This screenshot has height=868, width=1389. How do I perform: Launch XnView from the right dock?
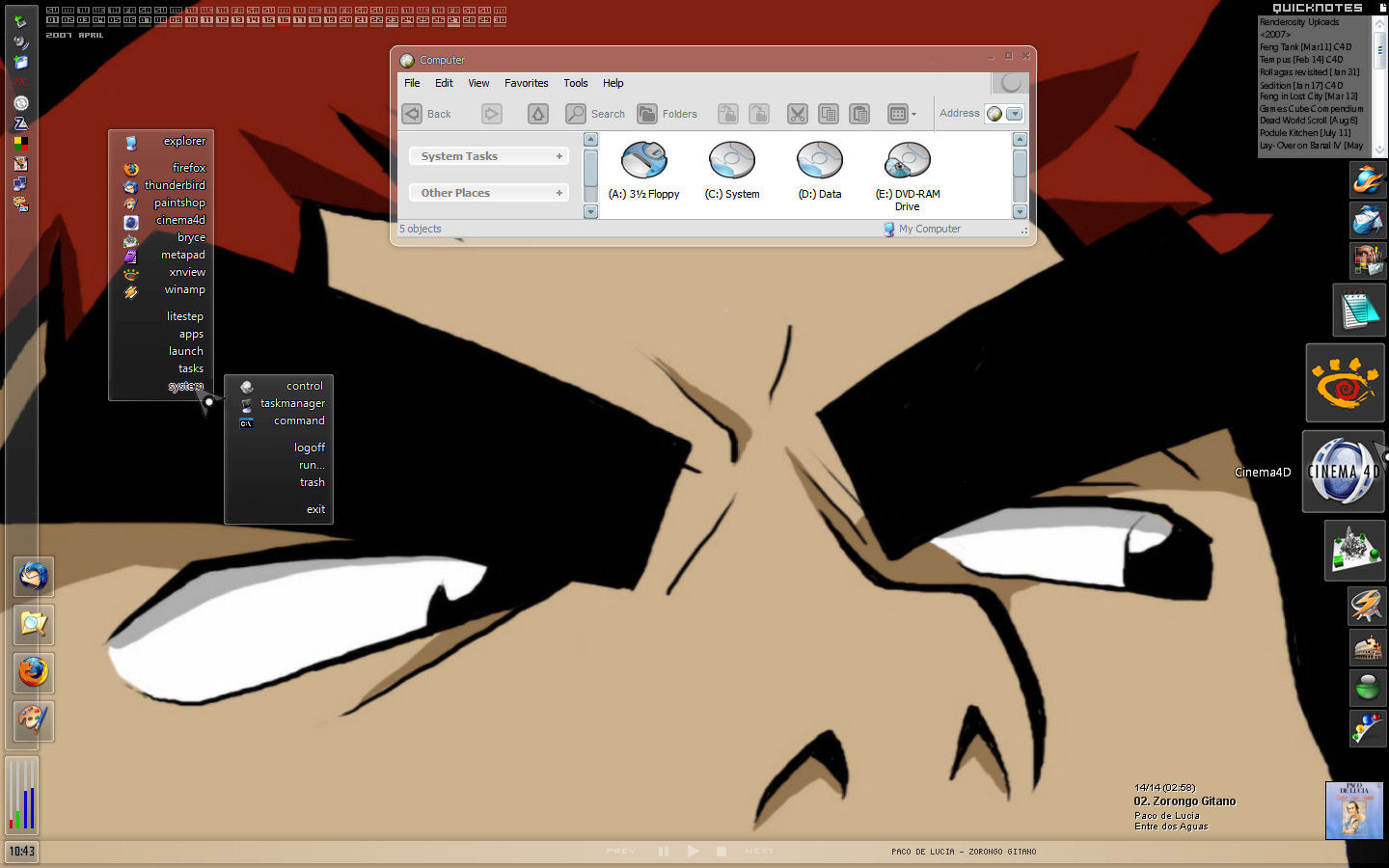click(x=1346, y=383)
